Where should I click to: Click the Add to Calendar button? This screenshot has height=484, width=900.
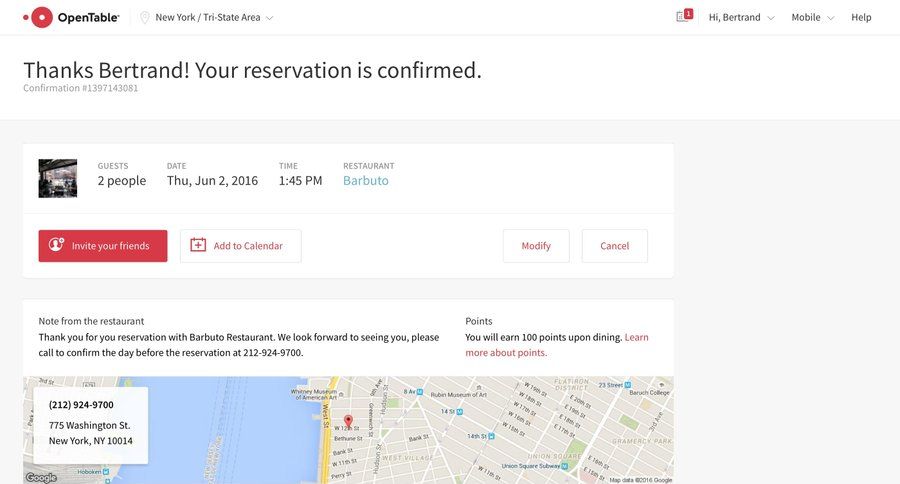point(240,246)
